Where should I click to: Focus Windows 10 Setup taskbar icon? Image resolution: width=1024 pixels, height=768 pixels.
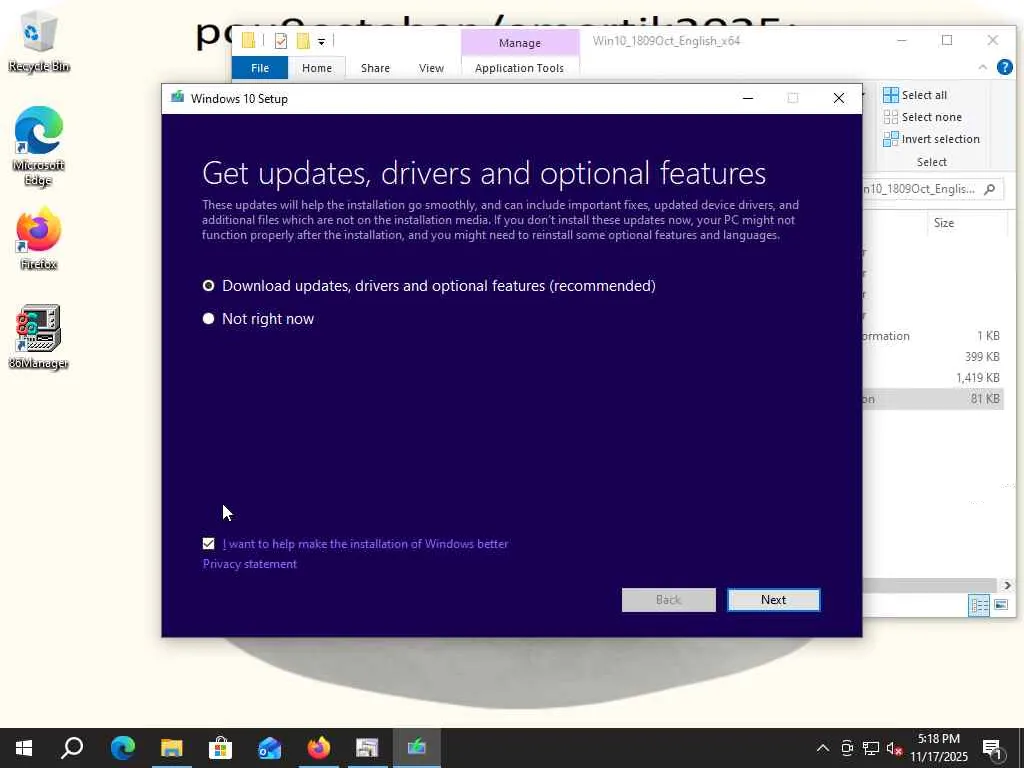417,748
